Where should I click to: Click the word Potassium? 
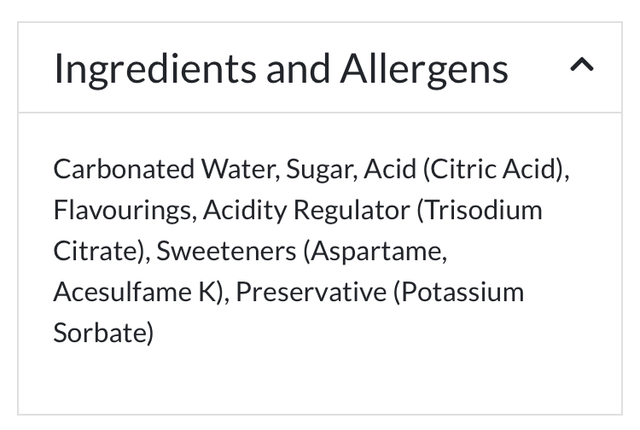[462, 292]
